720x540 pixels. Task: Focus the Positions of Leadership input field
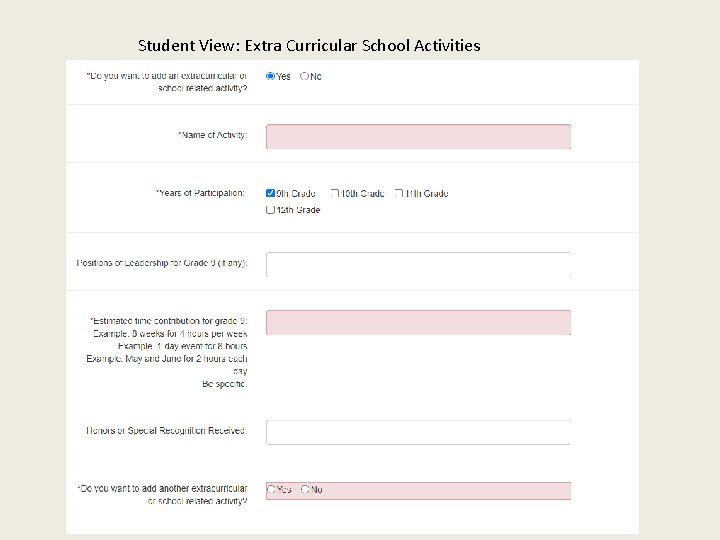coord(418,264)
